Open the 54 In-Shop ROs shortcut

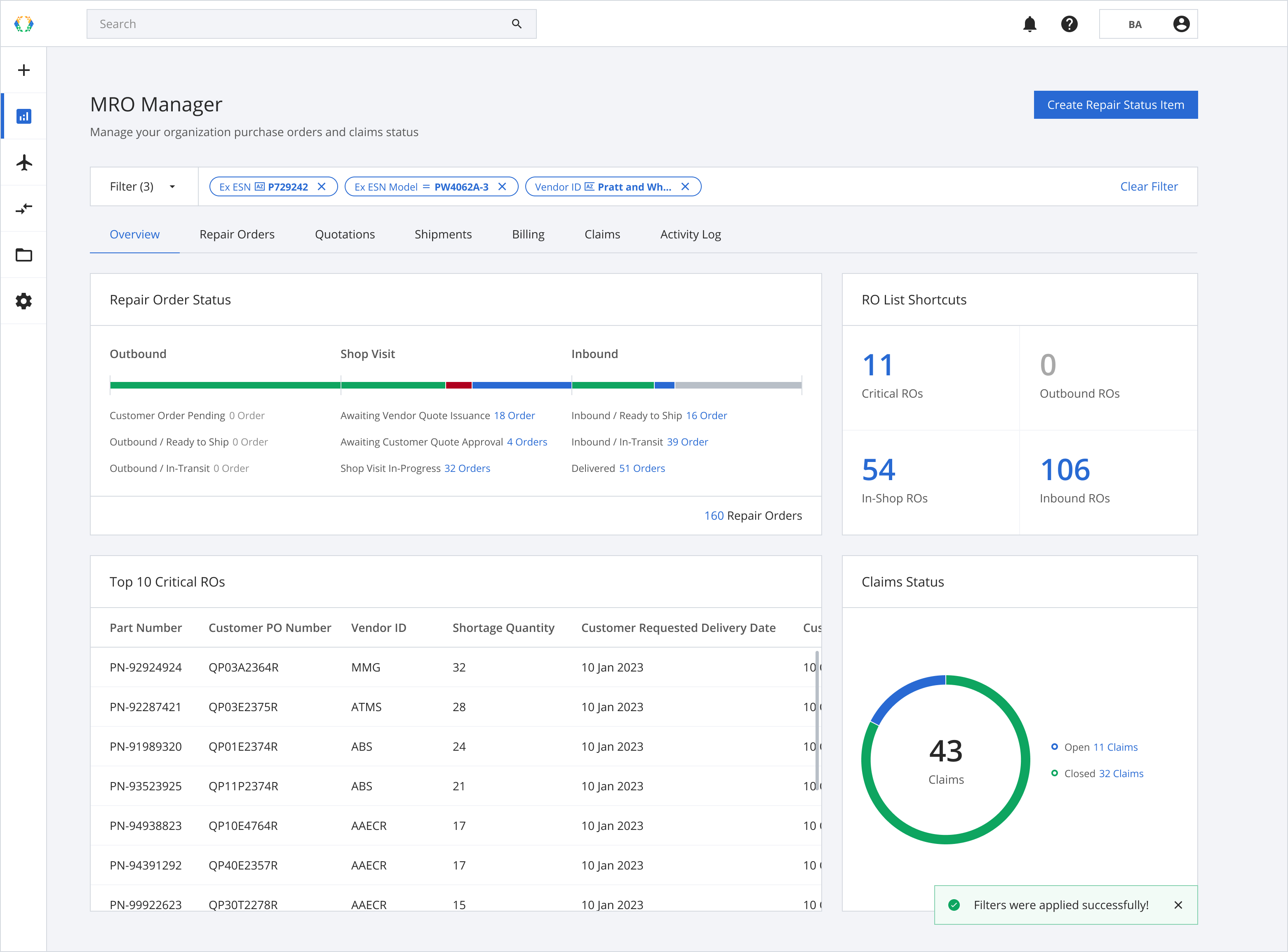(931, 482)
